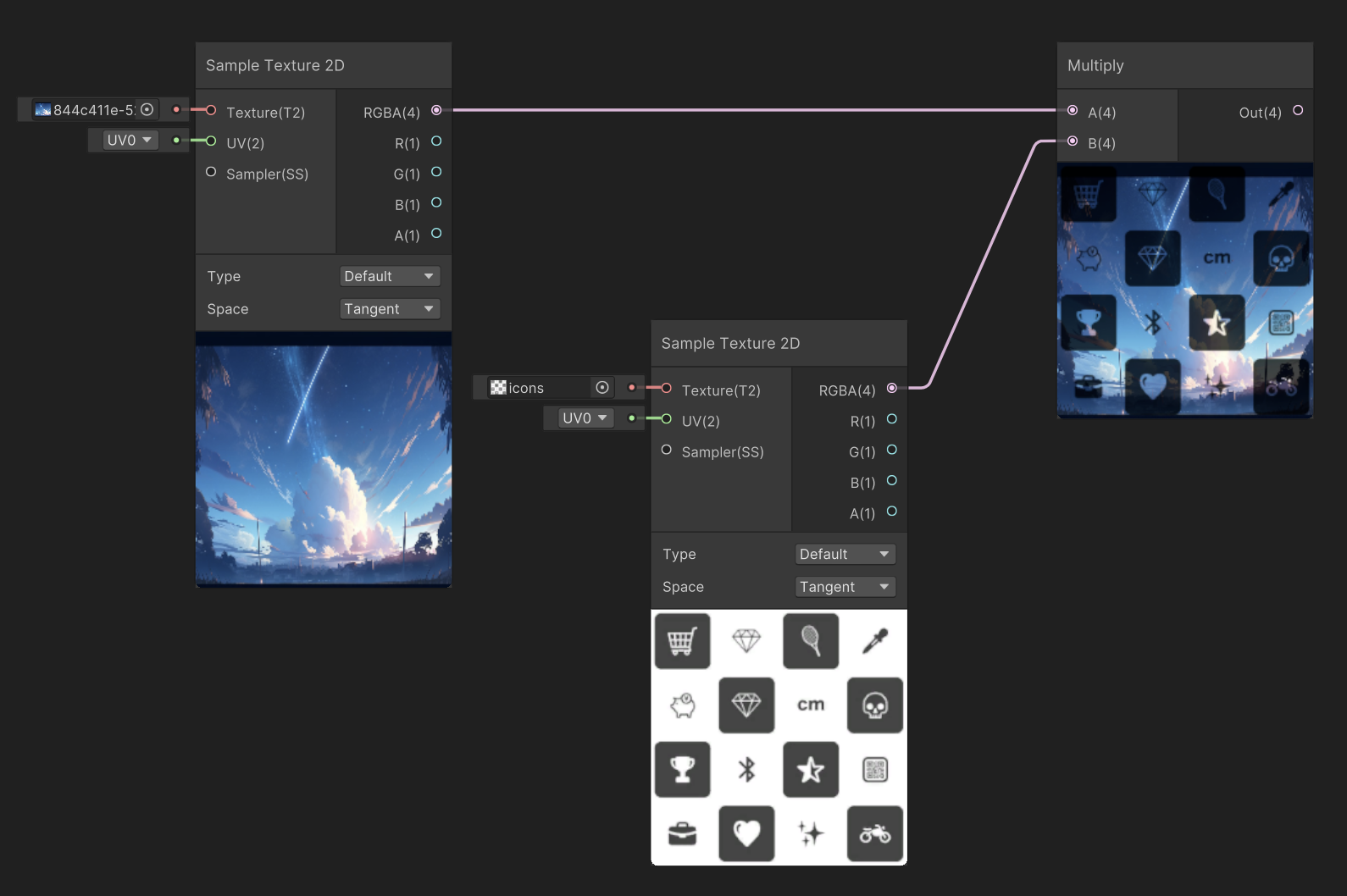Click the 844c411e texture asset field

[96, 109]
